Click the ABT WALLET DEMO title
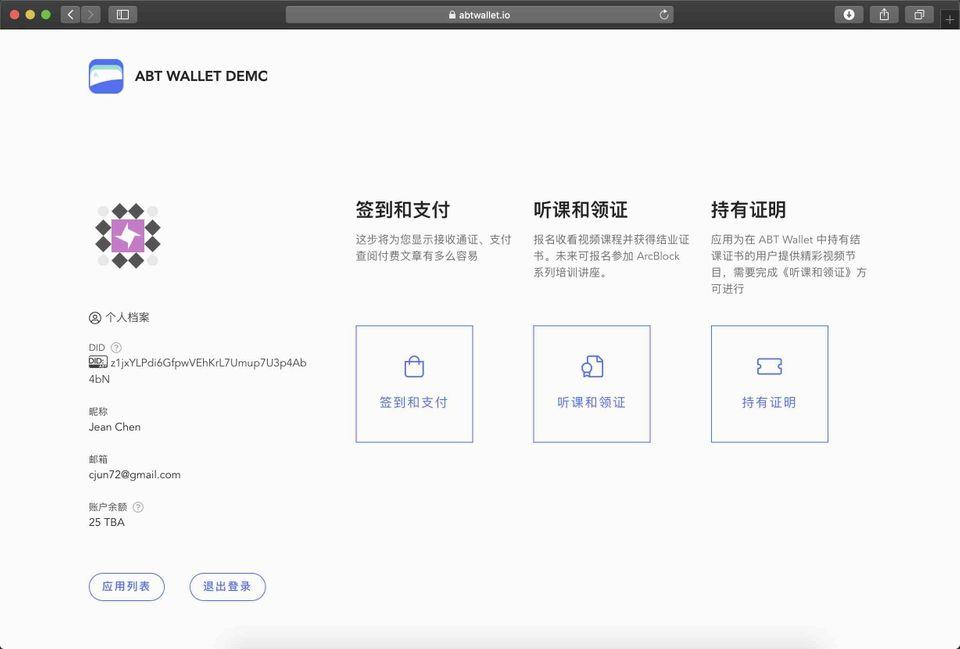Image resolution: width=960 pixels, height=649 pixels. (x=201, y=76)
